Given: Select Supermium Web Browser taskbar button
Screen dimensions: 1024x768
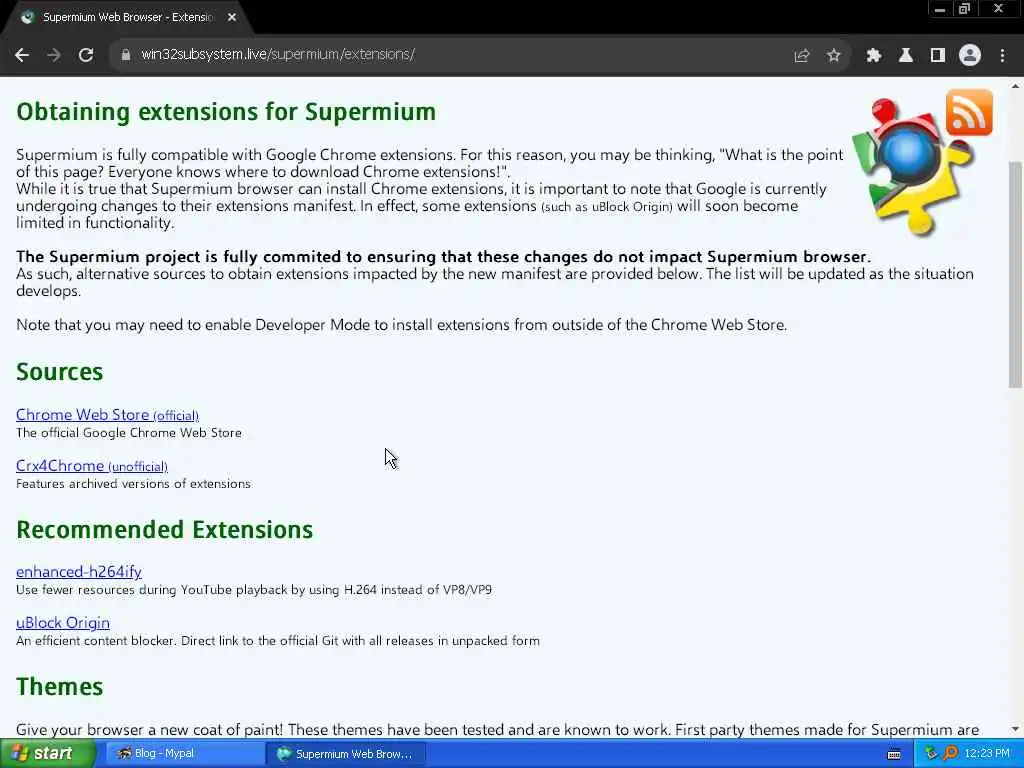Looking at the screenshot, I should point(345,754).
